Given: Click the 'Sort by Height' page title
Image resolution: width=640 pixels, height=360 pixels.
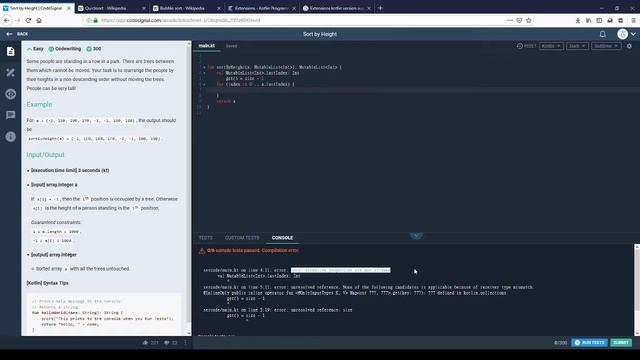Looking at the screenshot, I should 320,34.
